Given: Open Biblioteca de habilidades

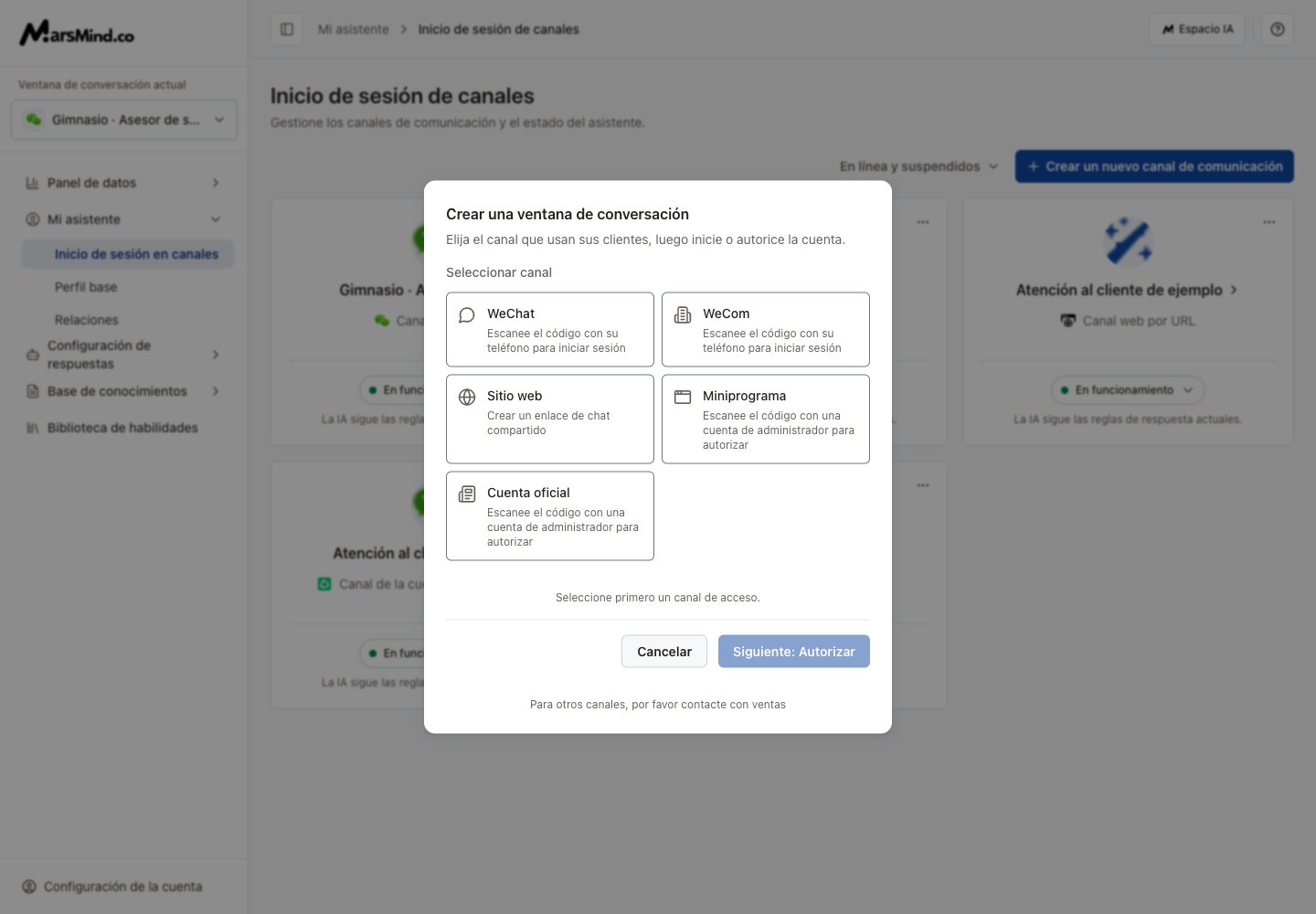Looking at the screenshot, I should [x=124, y=428].
